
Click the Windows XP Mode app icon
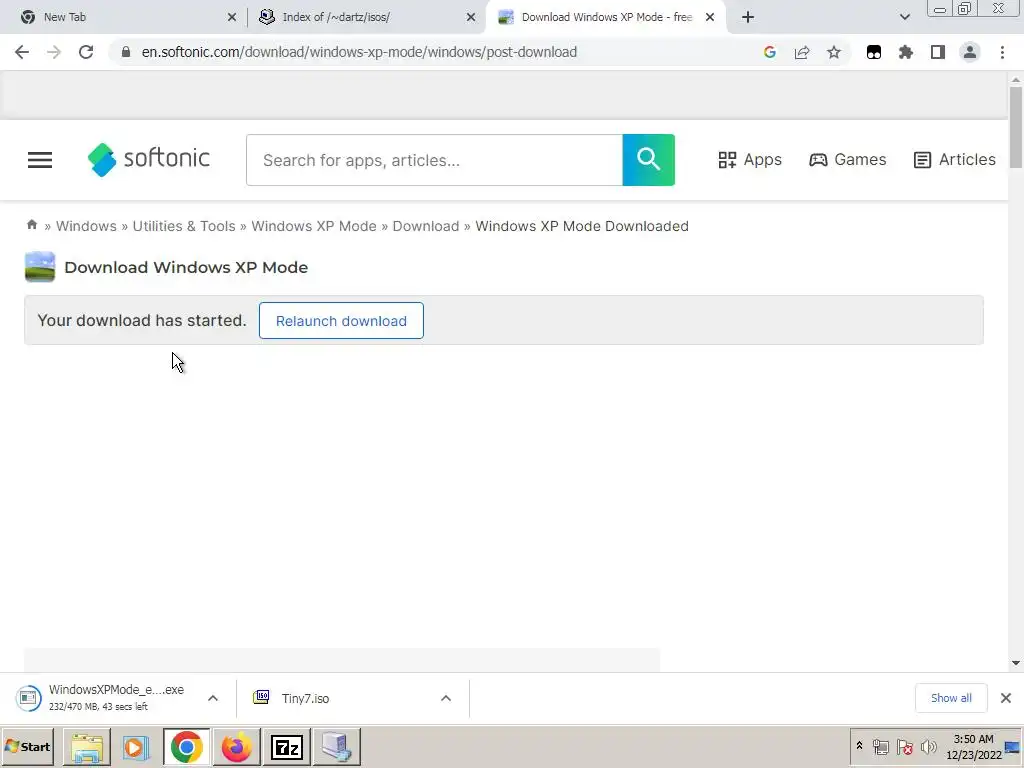point(40,266)
